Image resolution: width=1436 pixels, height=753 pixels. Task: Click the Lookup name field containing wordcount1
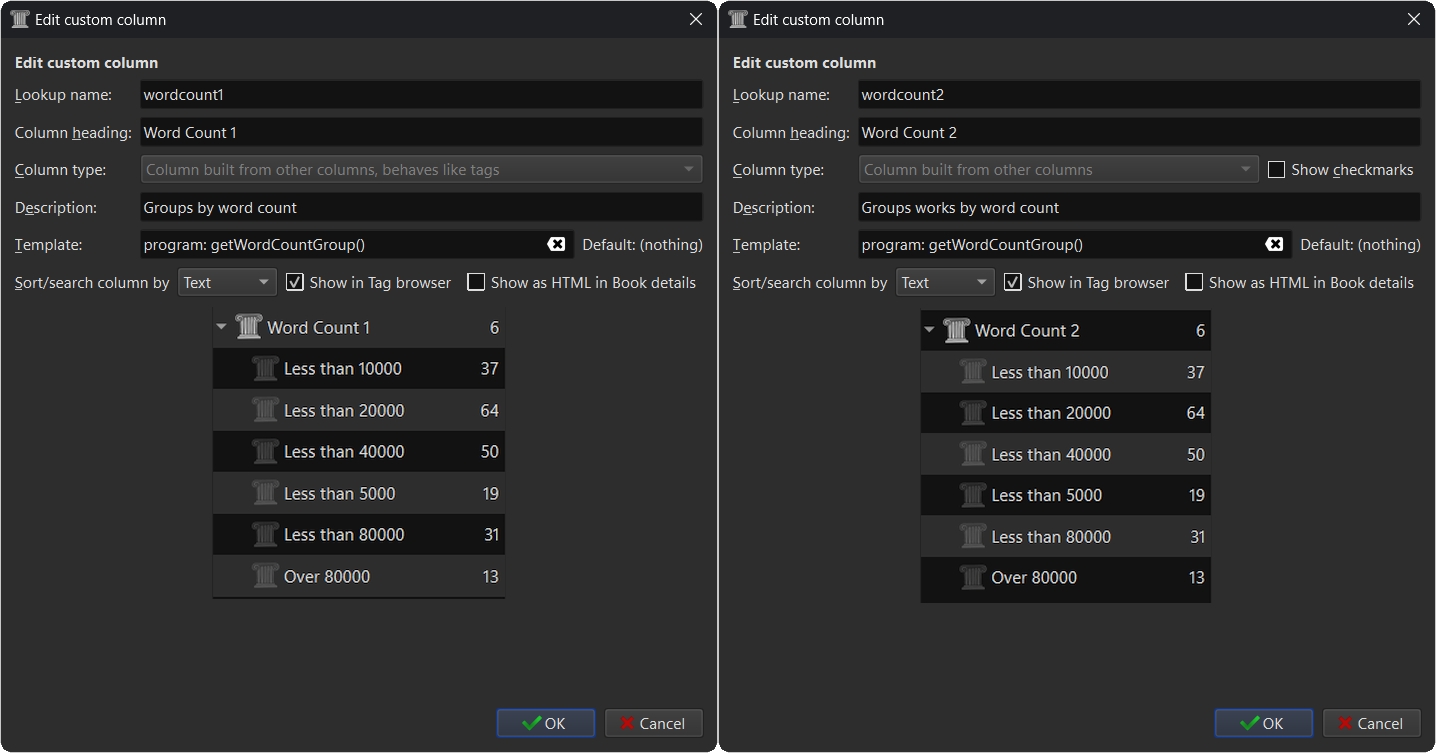click(x=421, y=95)
